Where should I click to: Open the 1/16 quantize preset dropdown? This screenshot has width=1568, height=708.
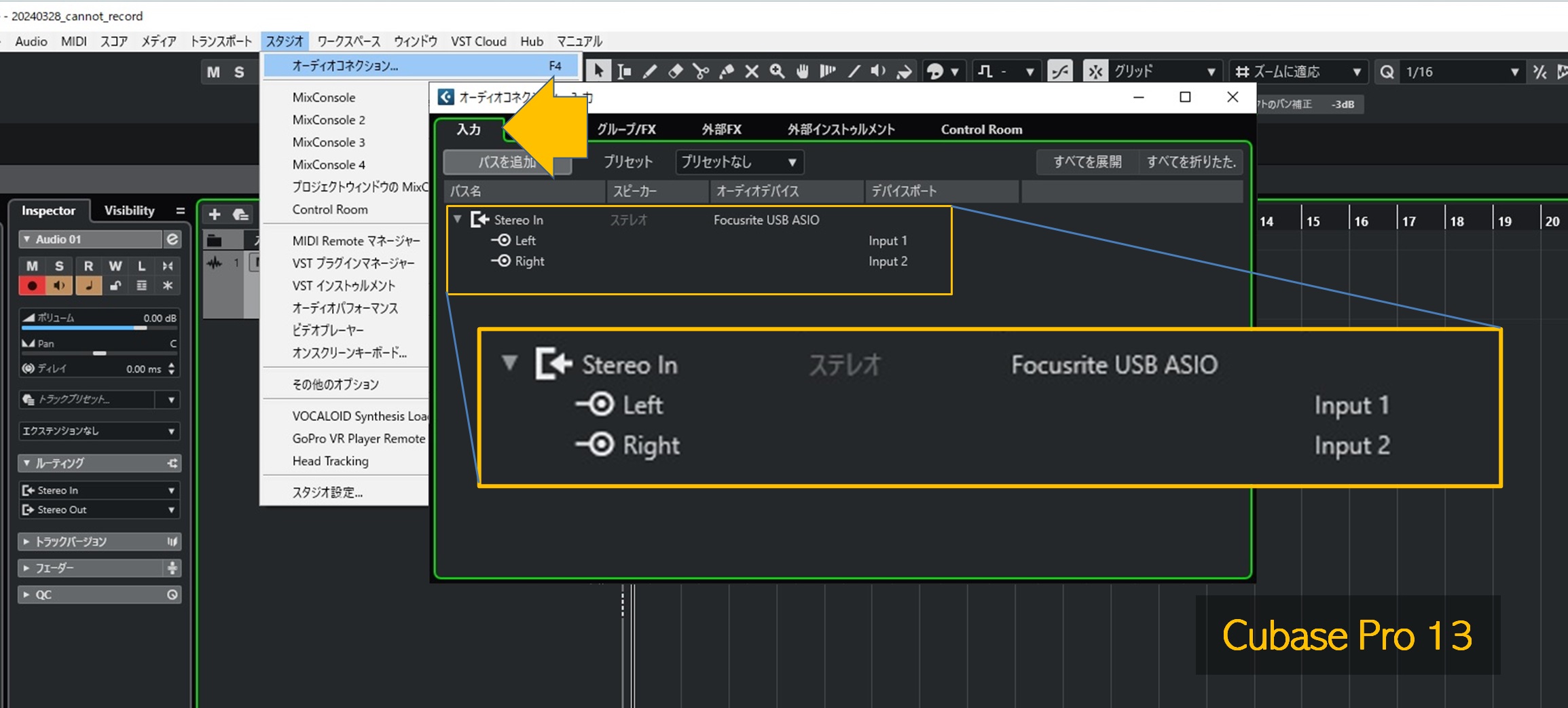[x=1462, y=71]
